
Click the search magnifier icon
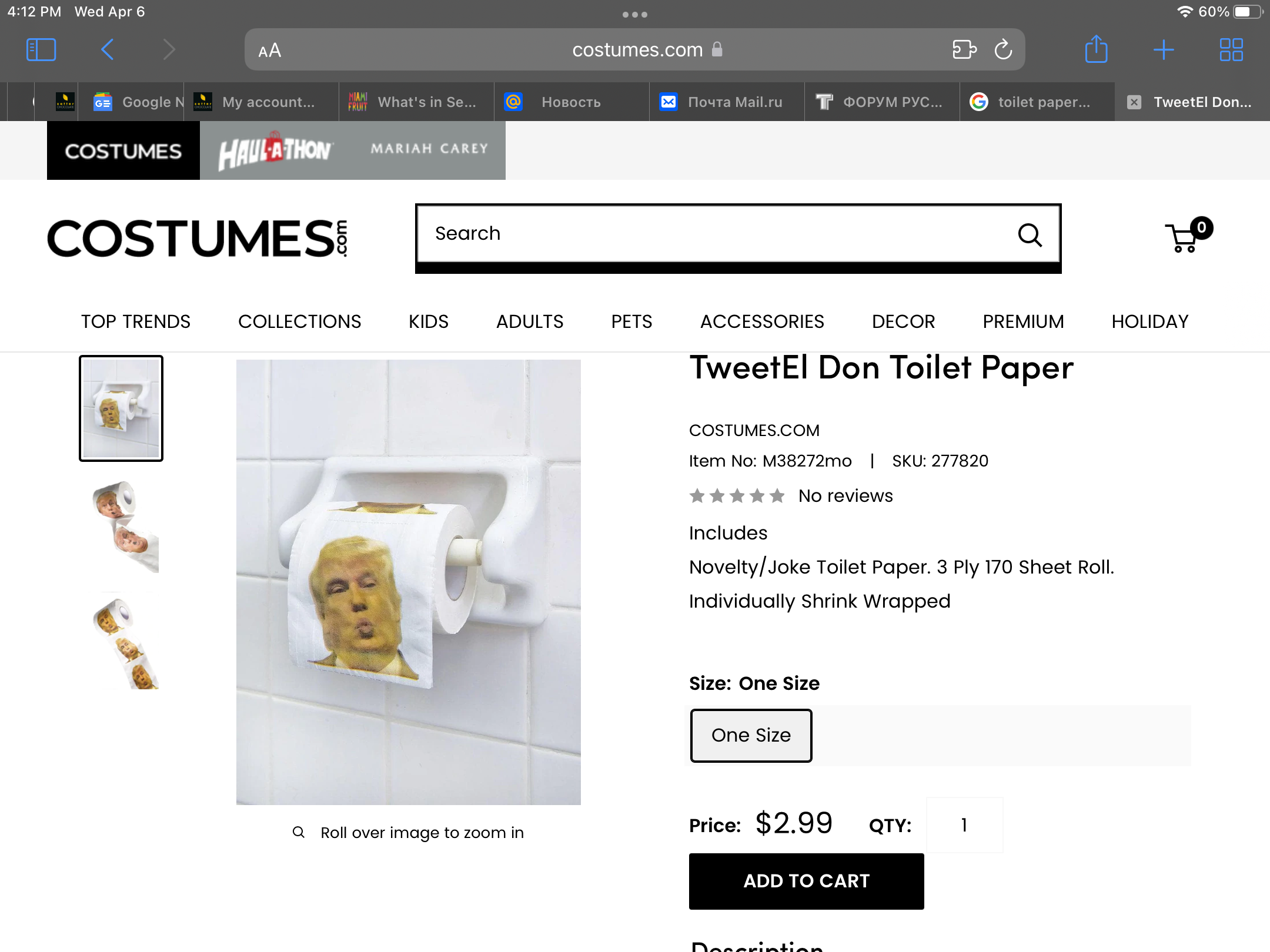click(x=1030, y=234)
